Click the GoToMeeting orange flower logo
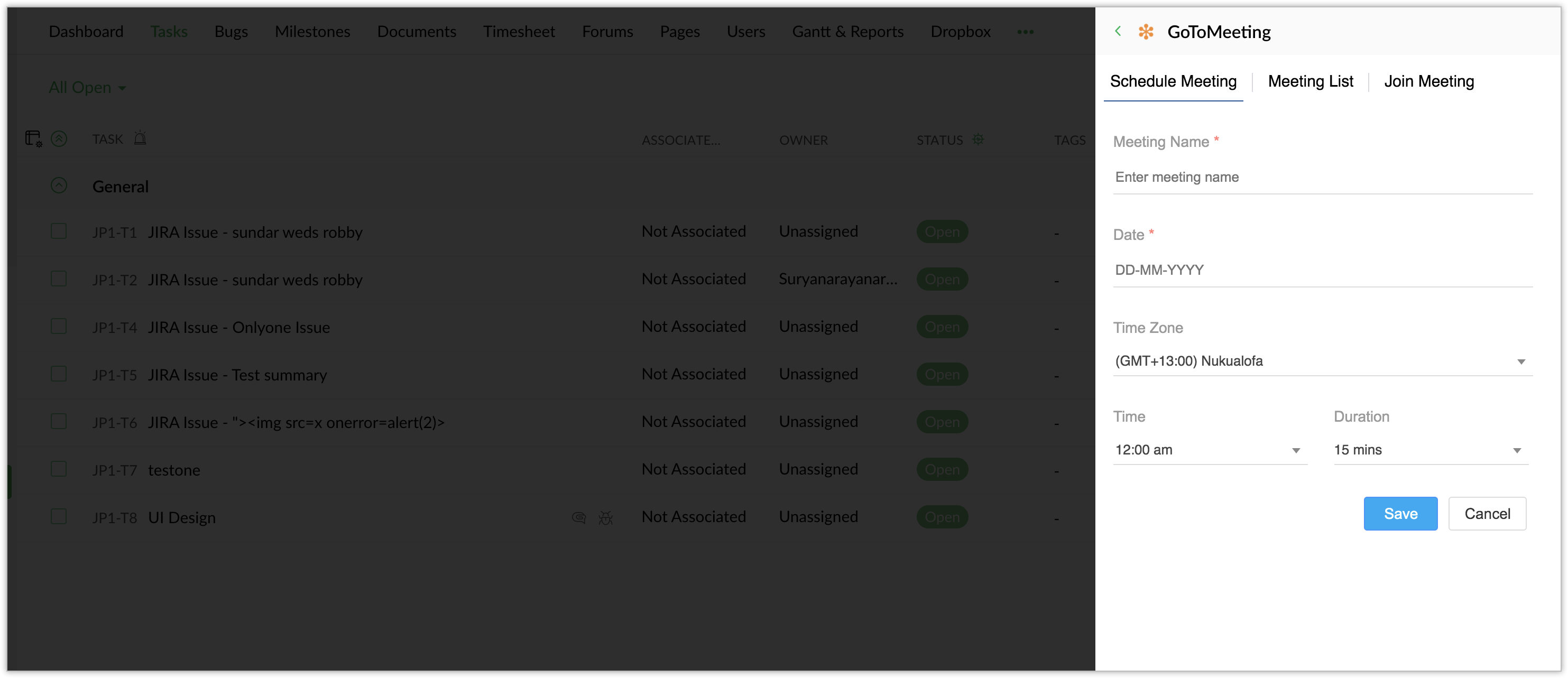This screenshot has height=678, width=1568. tap(1146, 32)
